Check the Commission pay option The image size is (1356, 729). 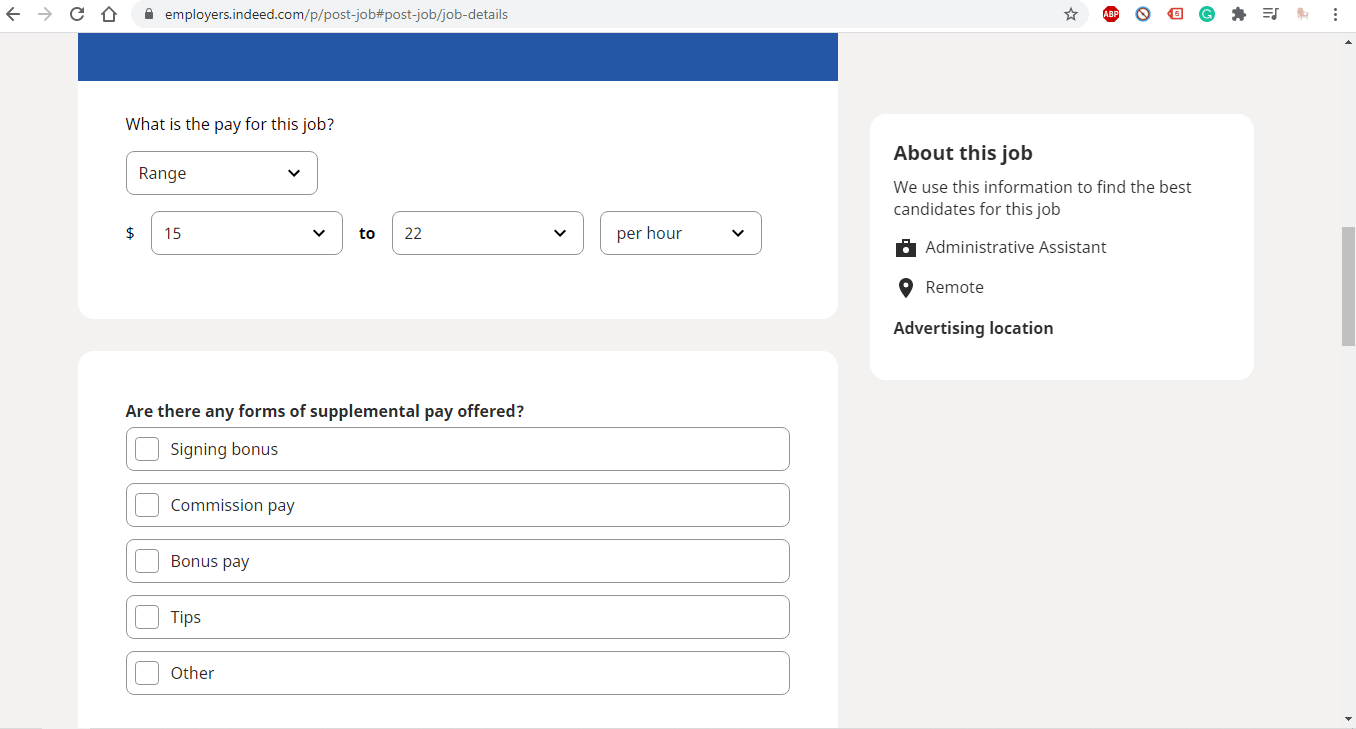pyautogui.click(x=147, y=505)
